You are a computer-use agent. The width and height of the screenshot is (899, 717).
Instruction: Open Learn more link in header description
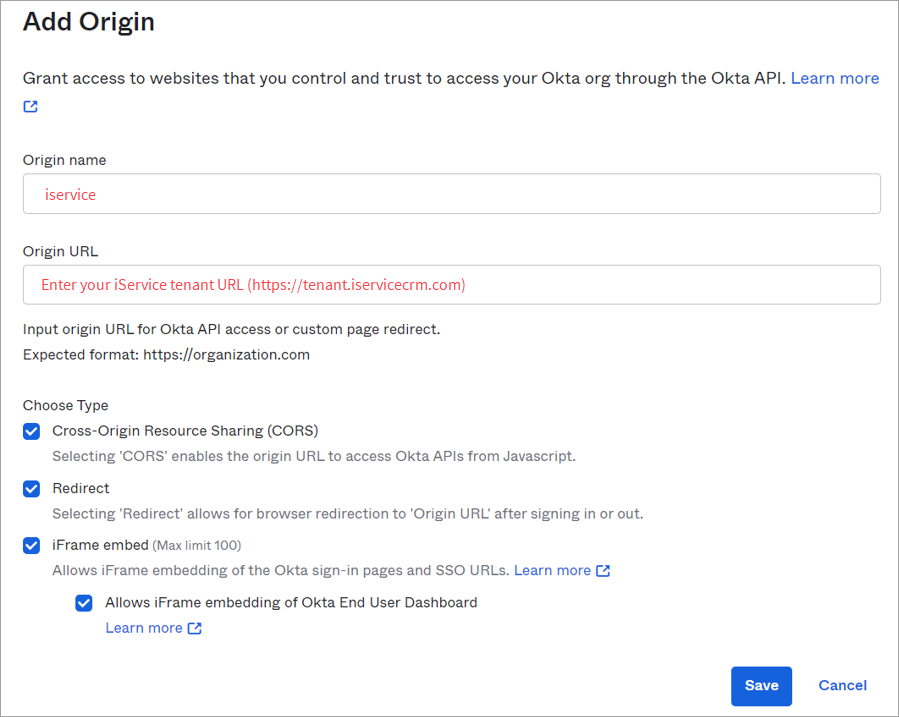[835, 78]
